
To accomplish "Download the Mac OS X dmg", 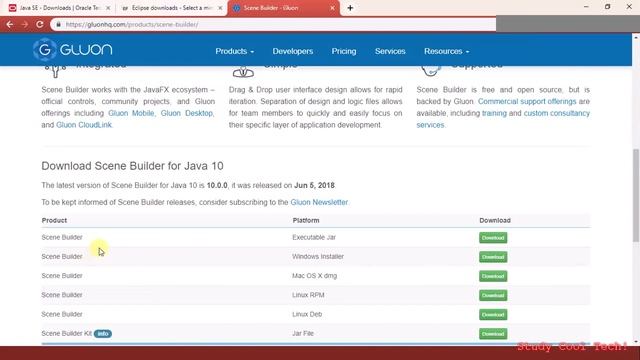I will (x=493, y=276).
